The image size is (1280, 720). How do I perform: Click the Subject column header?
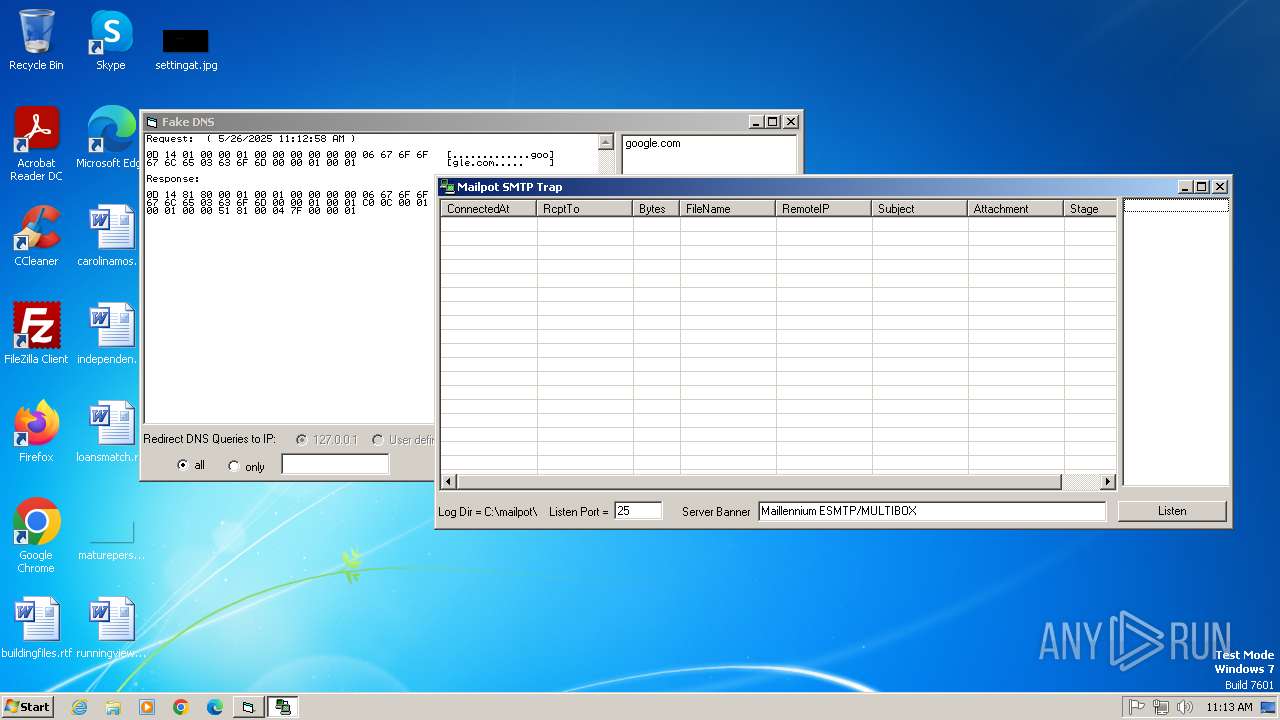tap(920, 208)
